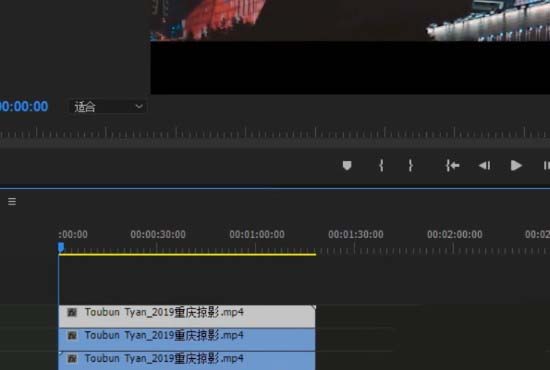Click the program monitor scrub ruler
Screen dimensions: 550x370
pos(275,134)
